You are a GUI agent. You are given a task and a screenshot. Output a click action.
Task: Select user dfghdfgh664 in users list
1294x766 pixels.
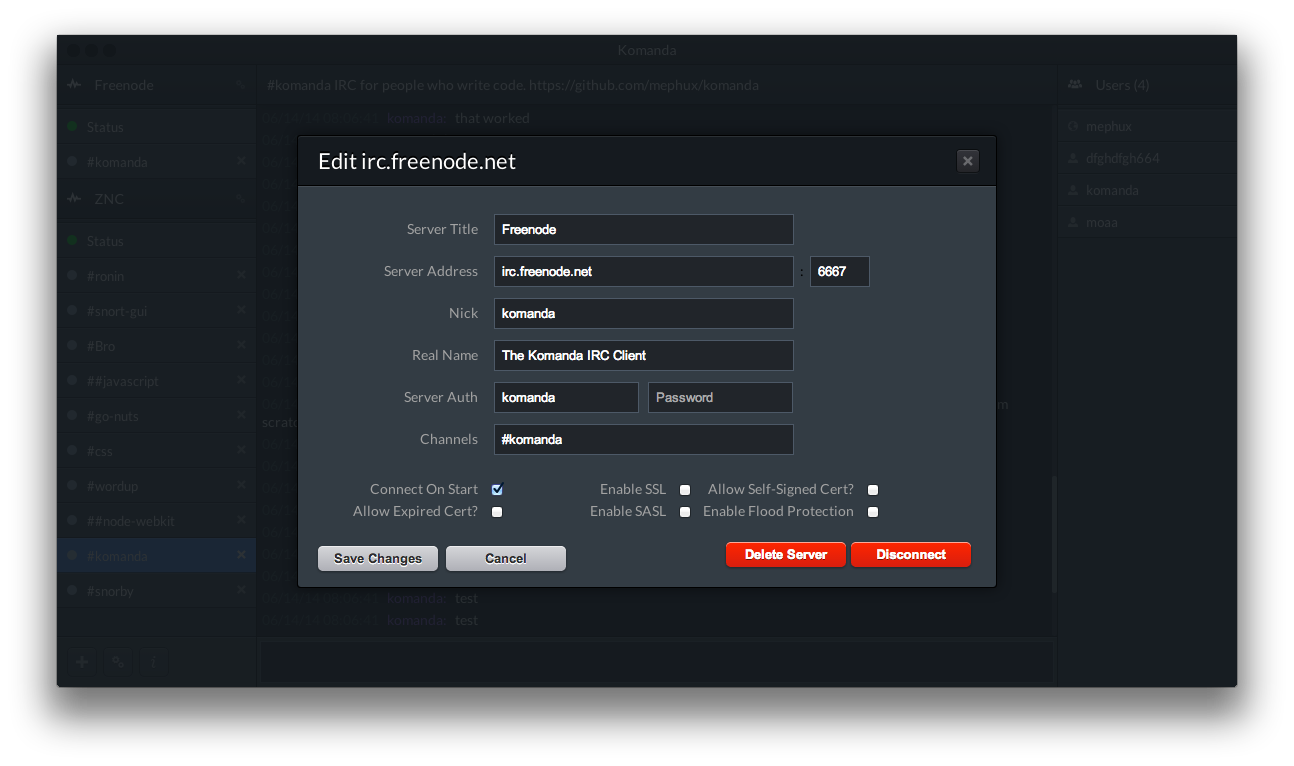1147,159
